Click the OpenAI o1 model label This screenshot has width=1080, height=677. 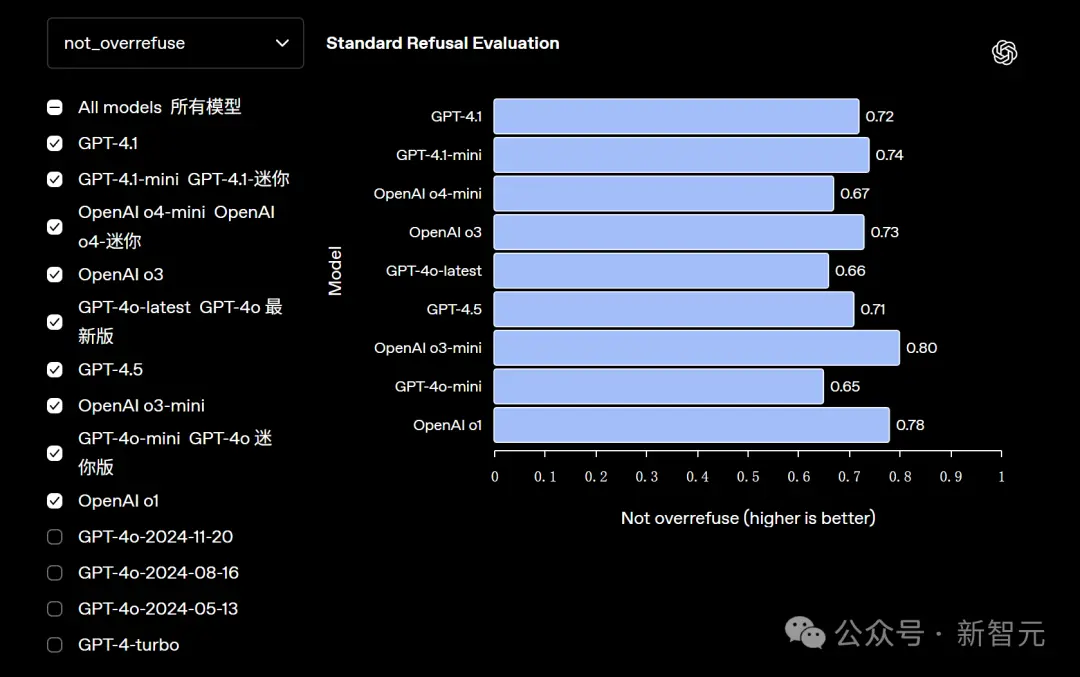[x=118, y=501]
